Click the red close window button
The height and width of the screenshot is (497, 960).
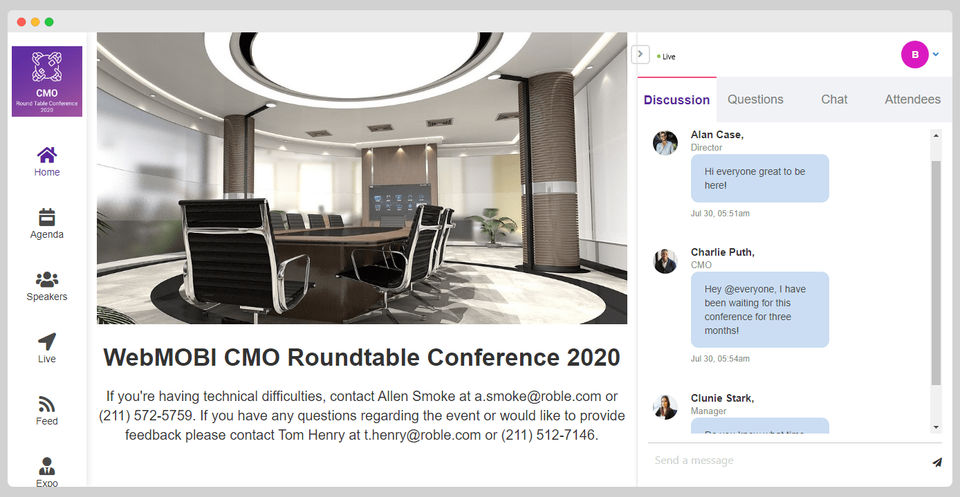21,22
